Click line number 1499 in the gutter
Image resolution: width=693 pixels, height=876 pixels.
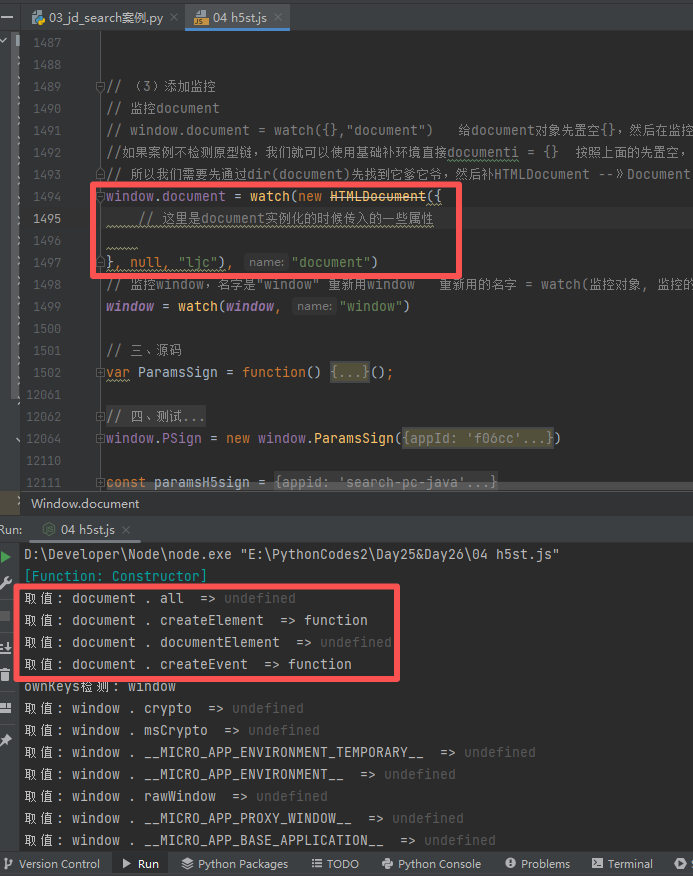pyautogui.click(x=47, y=307)
